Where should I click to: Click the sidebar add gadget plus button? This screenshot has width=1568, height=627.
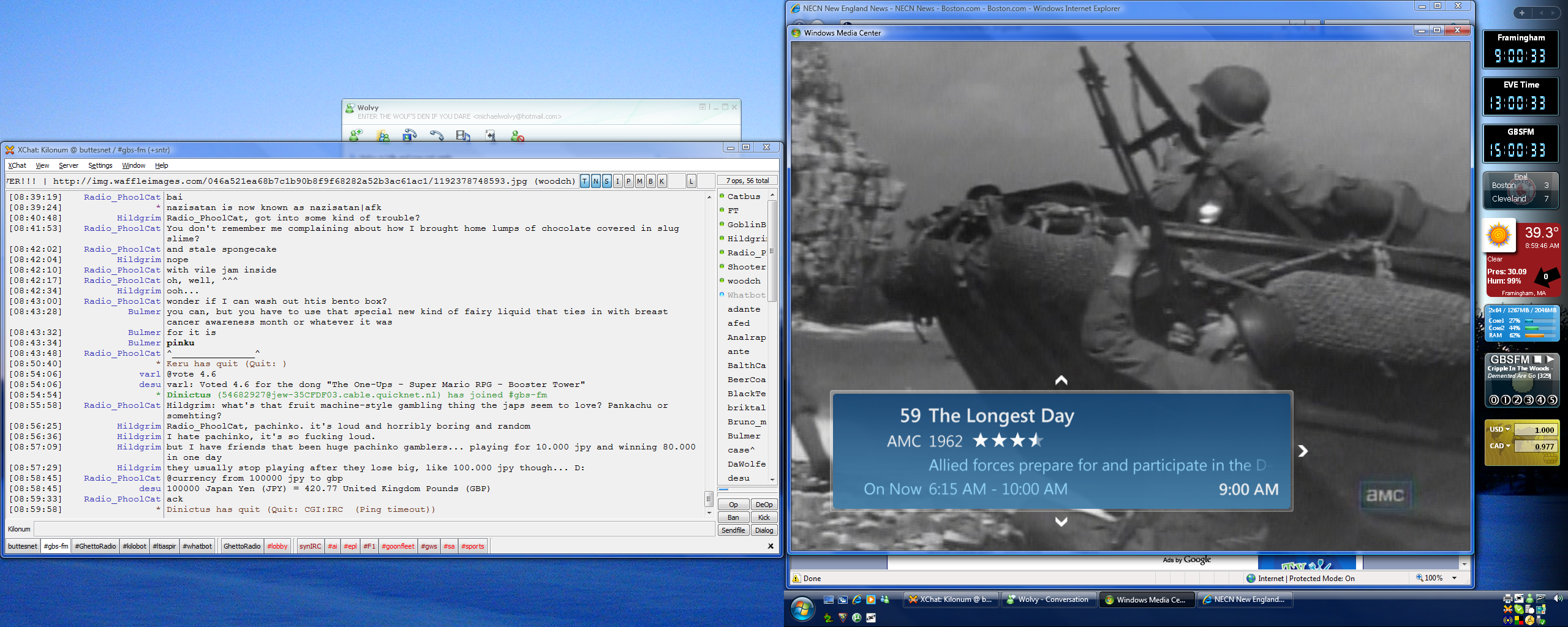tap(1522, 12)
